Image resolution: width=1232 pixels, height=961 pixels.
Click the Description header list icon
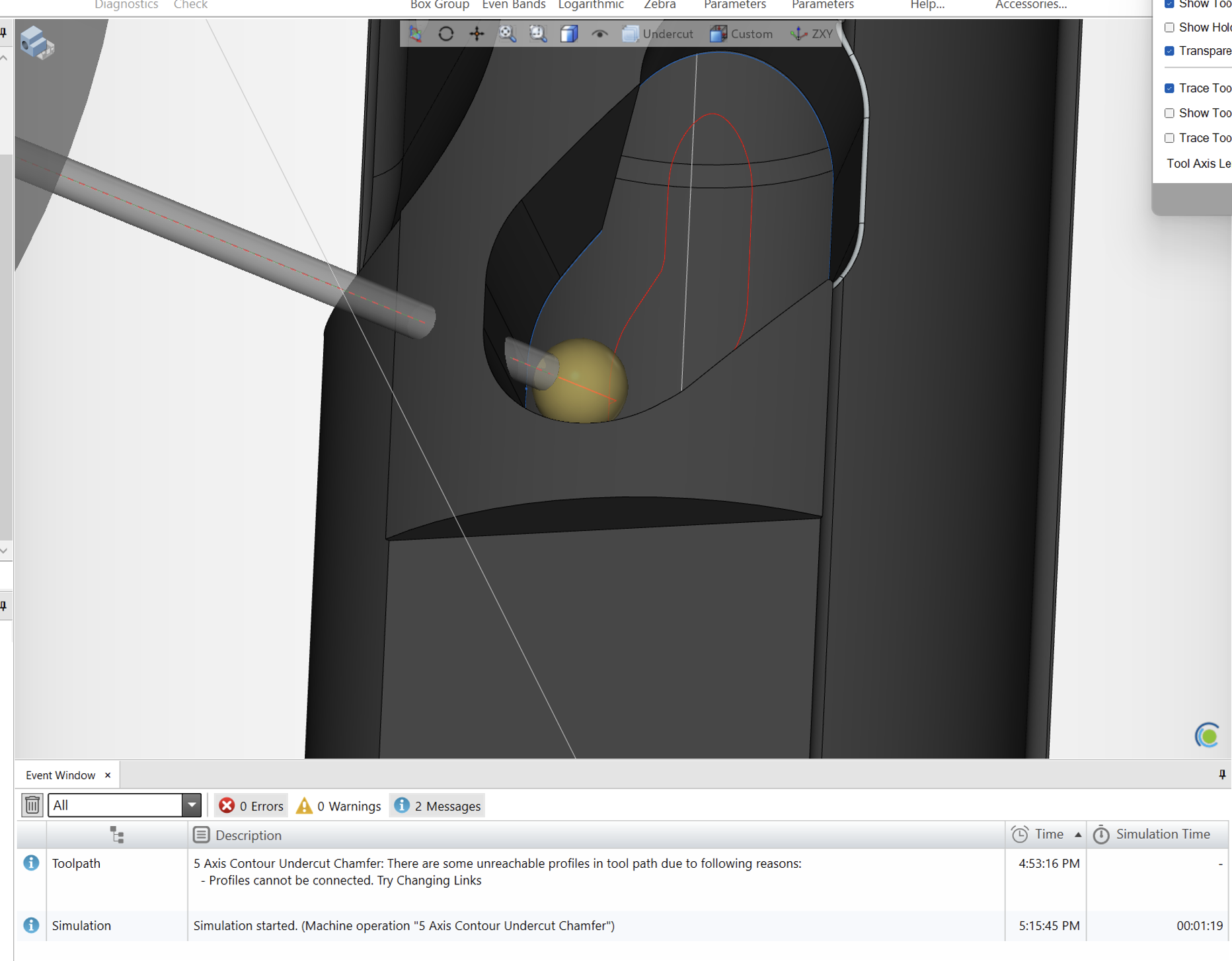[x=201, y=835]
